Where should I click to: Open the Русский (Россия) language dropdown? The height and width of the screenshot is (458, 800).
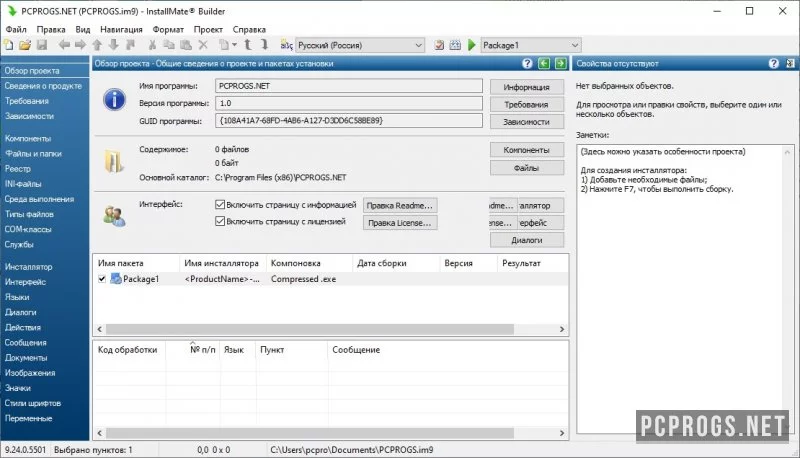pyautogui.click(x=360, y=45)
